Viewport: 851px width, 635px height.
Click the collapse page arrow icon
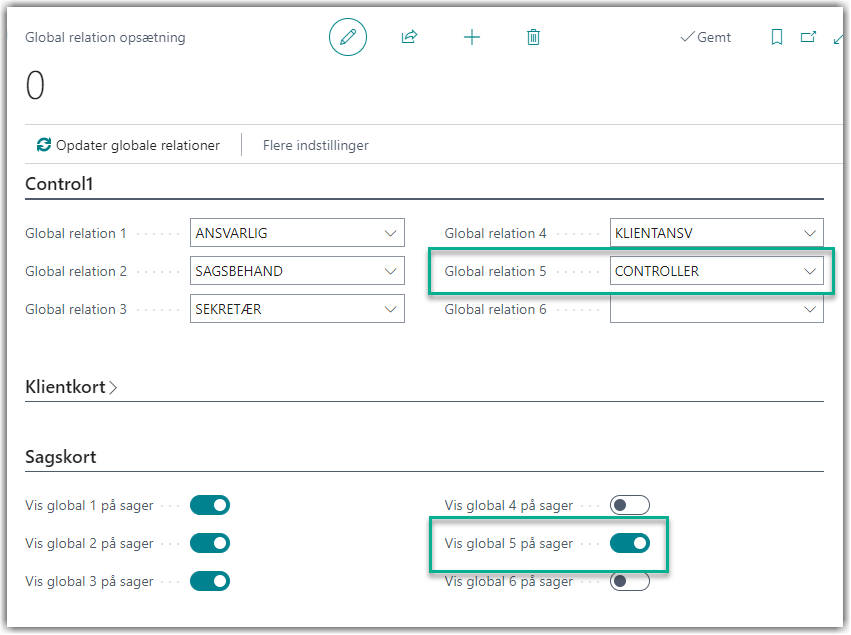[838, 37]
